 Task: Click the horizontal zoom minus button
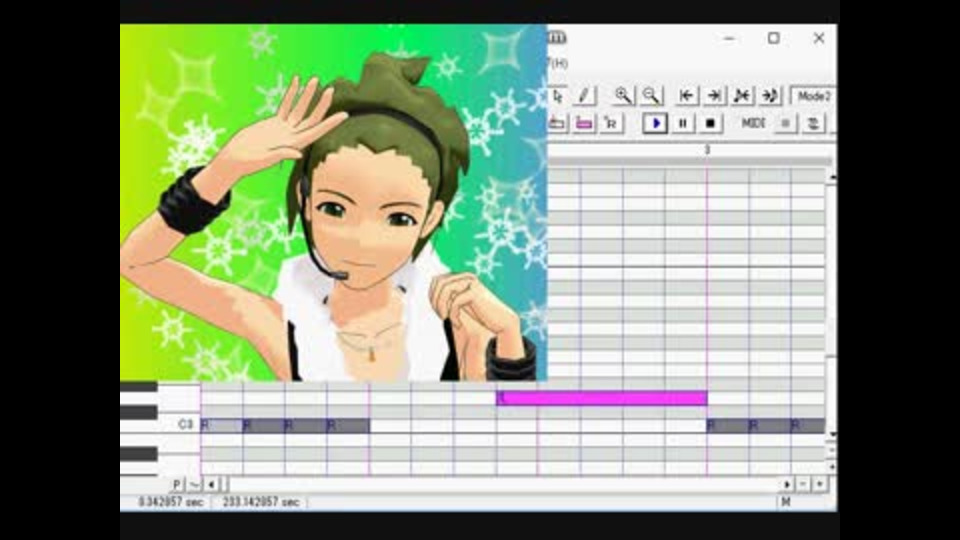pyautogui.click(x=803, y=484)
